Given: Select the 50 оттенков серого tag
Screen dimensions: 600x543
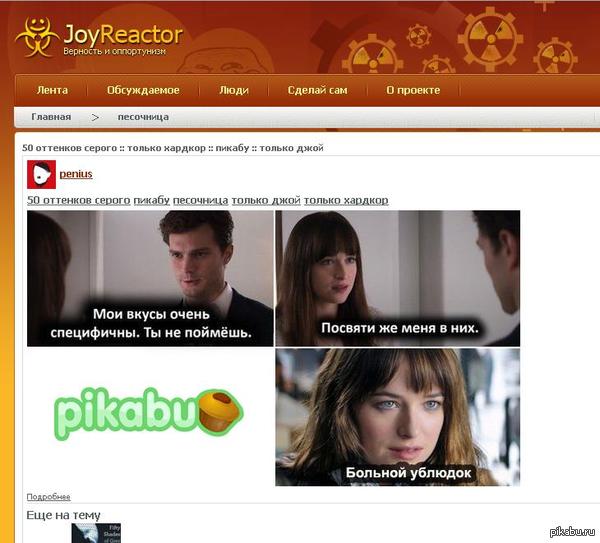Looking at the screenshot, I should coord(78,200).
